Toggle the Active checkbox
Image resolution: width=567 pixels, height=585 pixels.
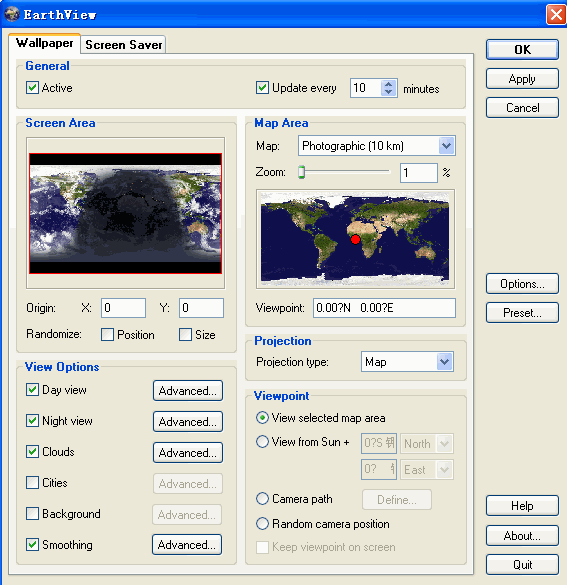[32, 88]
